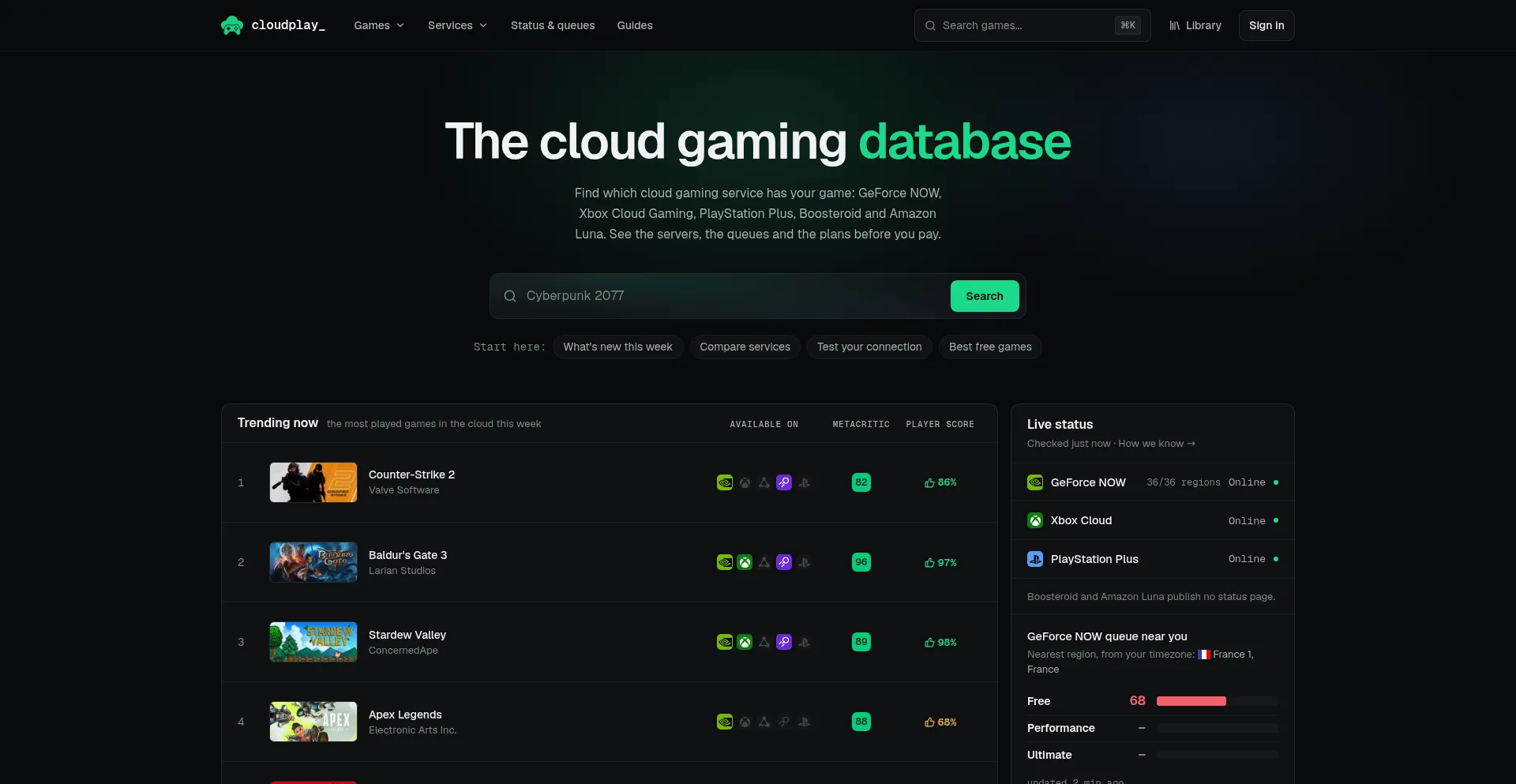The image size is (1516, 784).
Task: Open the Guides page
Action: pos(635,25)
